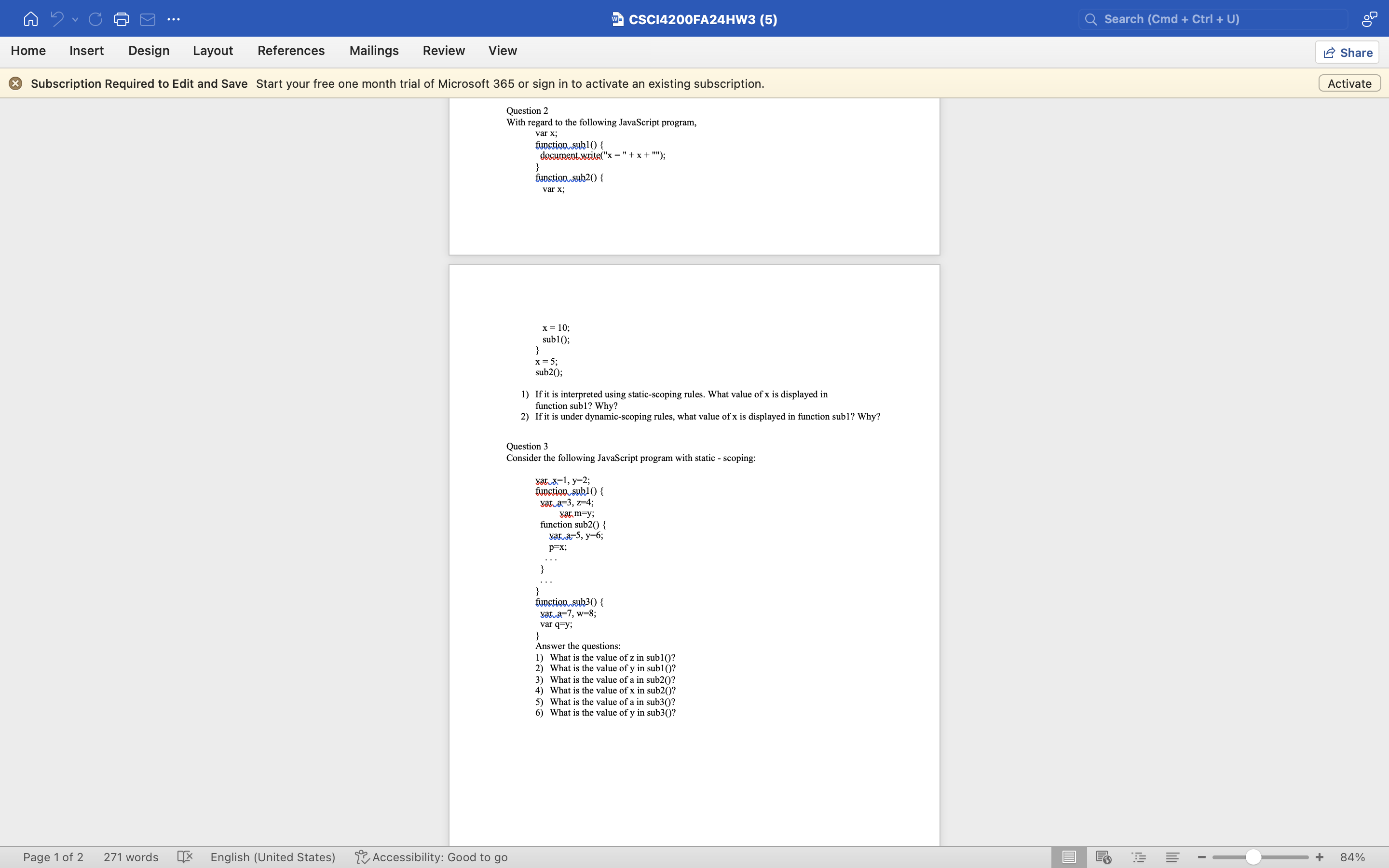This screenshot has height=868, width=1389.
Task: Click the email envelope icon
Action: coord(148,19)
